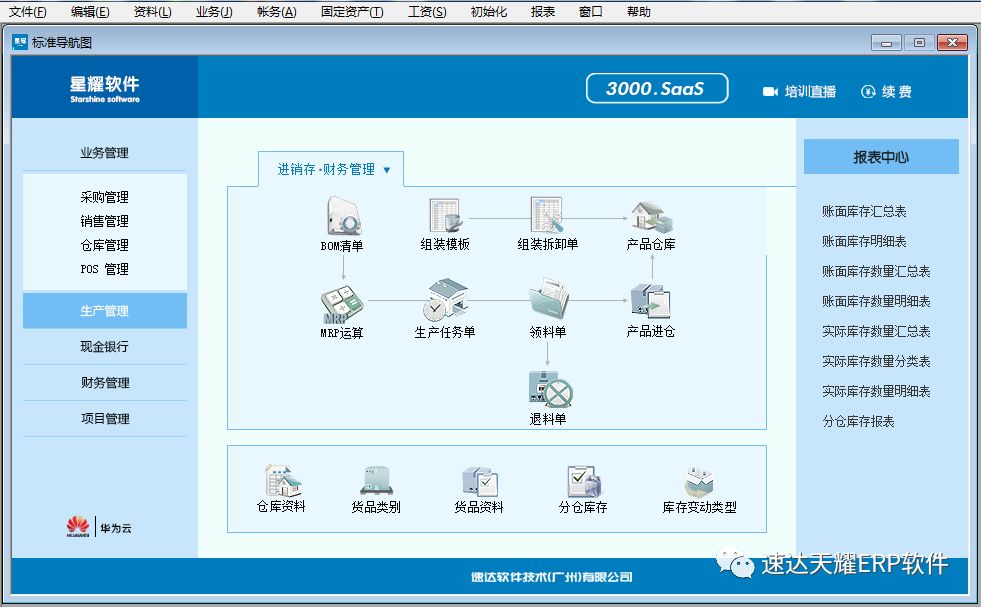Click the 组装模板 icon

coord(444,216)
